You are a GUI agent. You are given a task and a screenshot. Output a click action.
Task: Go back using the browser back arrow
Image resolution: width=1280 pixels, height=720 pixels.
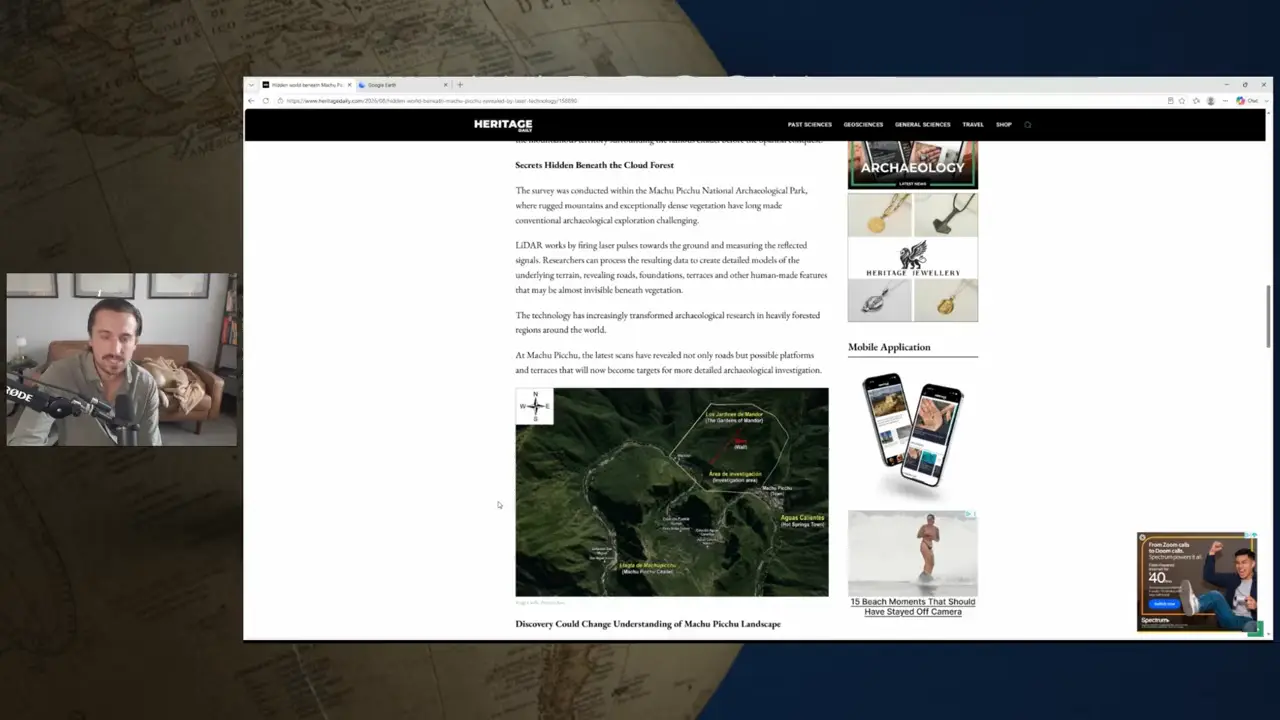pyautogui.click(x=251, y=101)
